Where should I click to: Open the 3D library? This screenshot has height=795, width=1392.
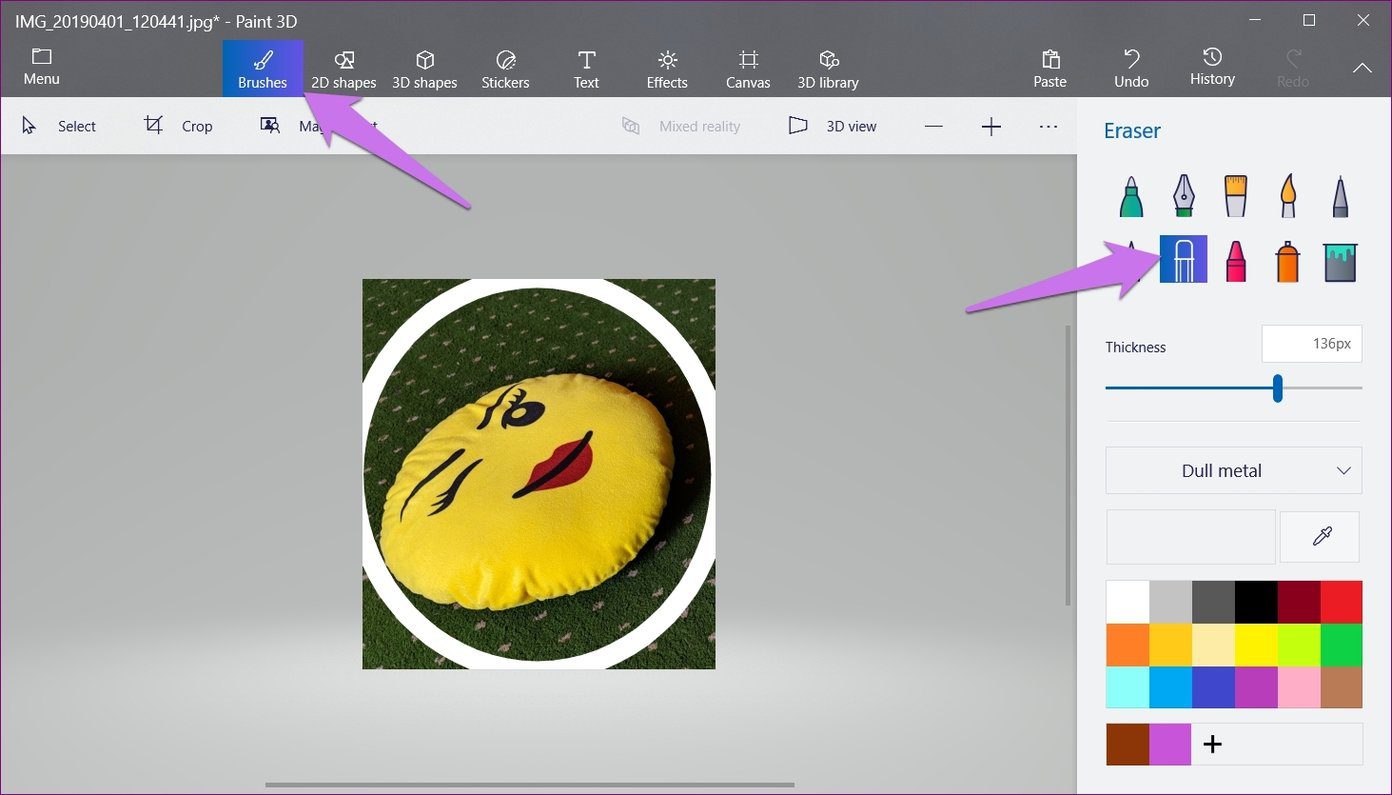[x=828, y=69]
